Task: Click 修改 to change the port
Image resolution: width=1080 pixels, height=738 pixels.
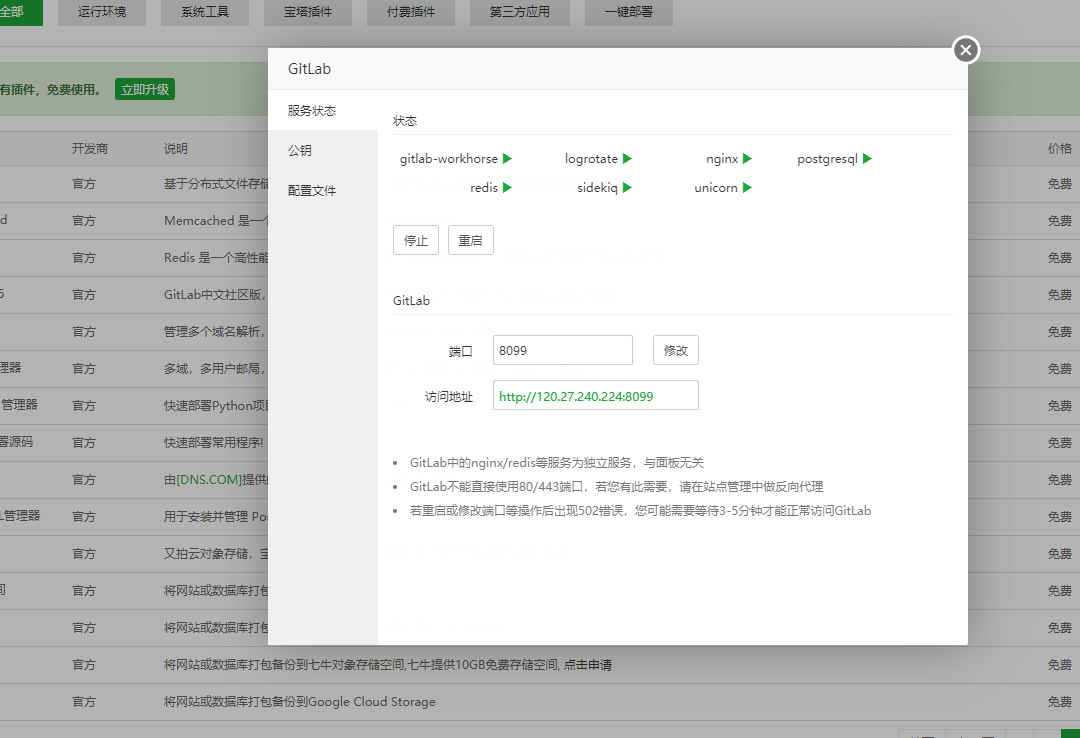Action: point(676,350)
